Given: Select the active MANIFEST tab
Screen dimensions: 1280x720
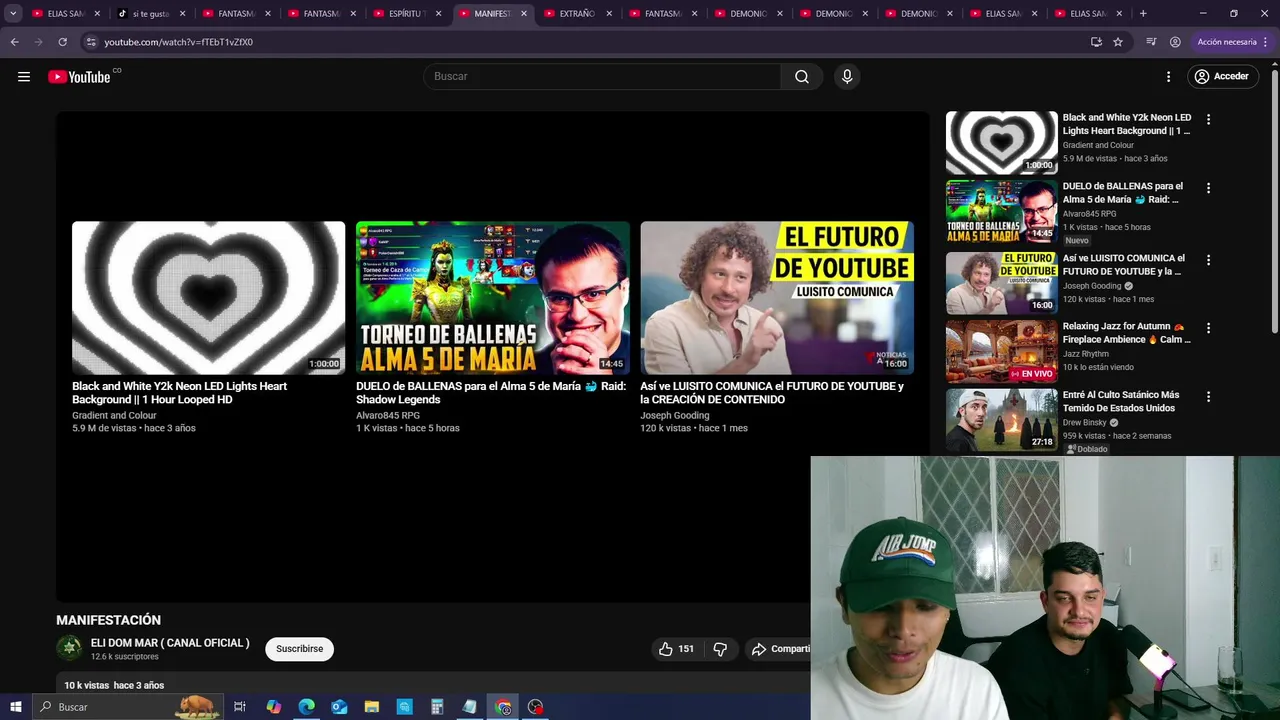Looking at the screenshot, I should 491,14.
